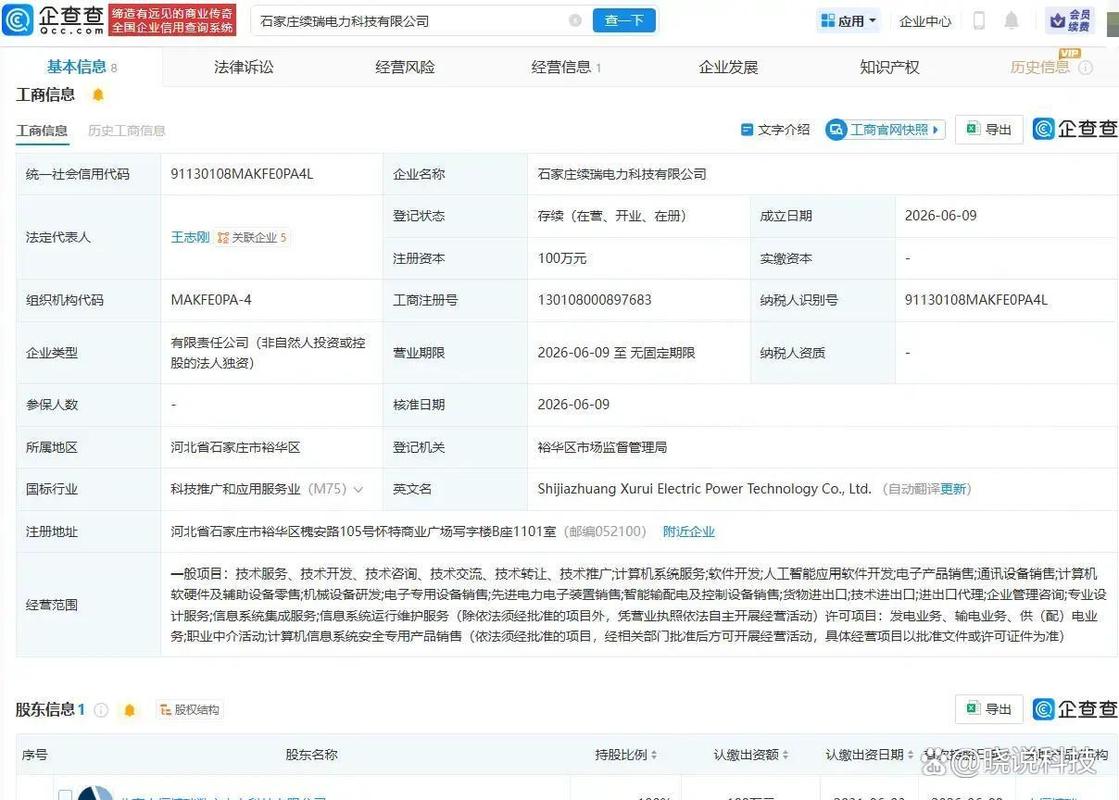Viewport: 1119px width, 800px height.
Task: Open the VIP 历史信息 tab
Action: pyautogui.click(x=1040, y=67)
